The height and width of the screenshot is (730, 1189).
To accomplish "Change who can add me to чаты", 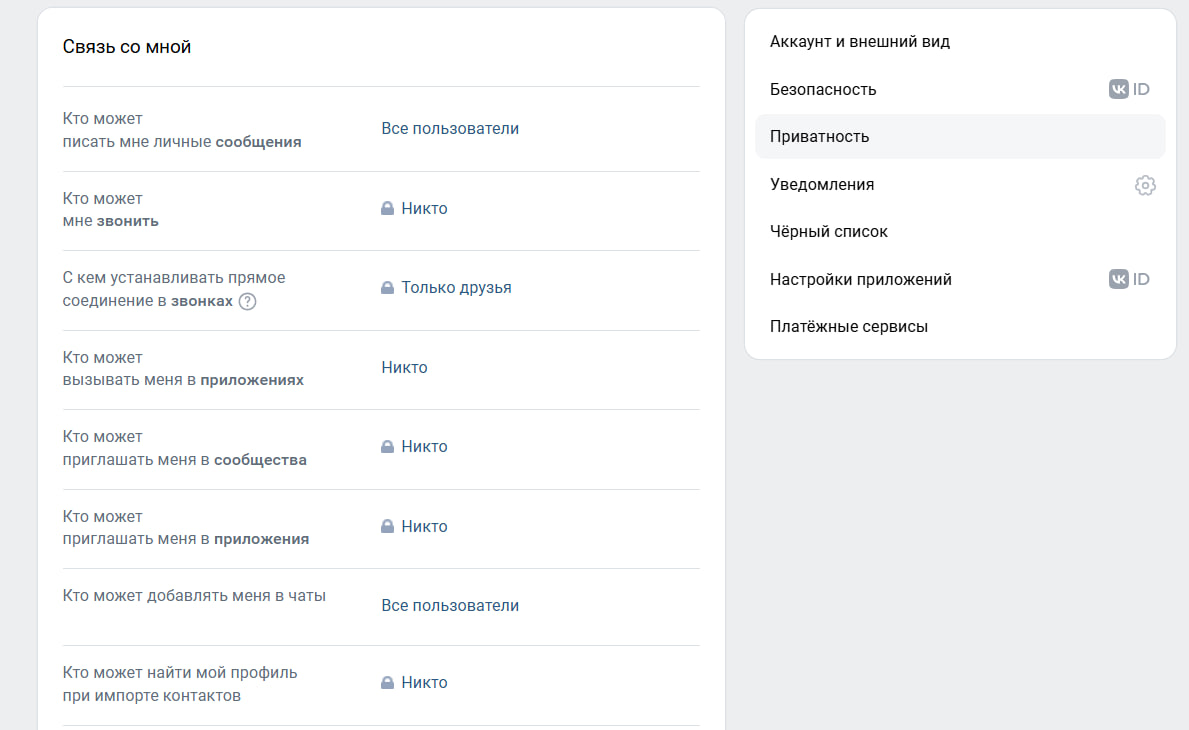I will [450, 605].
